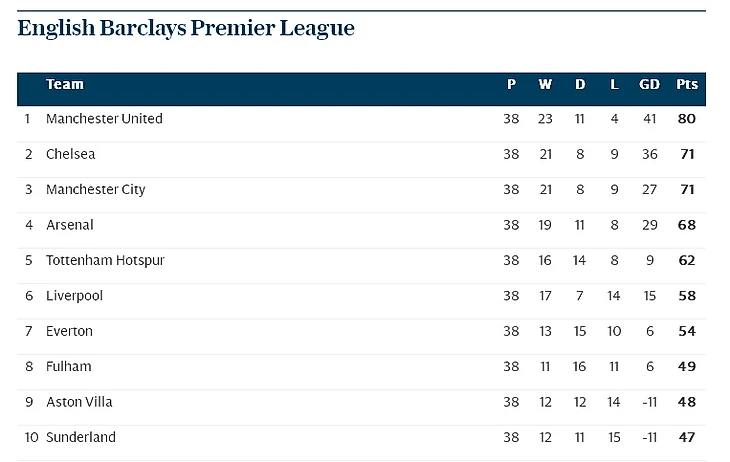Click the Everton team name
Viewport: 730px width, 462px height.
coord(69,331)
